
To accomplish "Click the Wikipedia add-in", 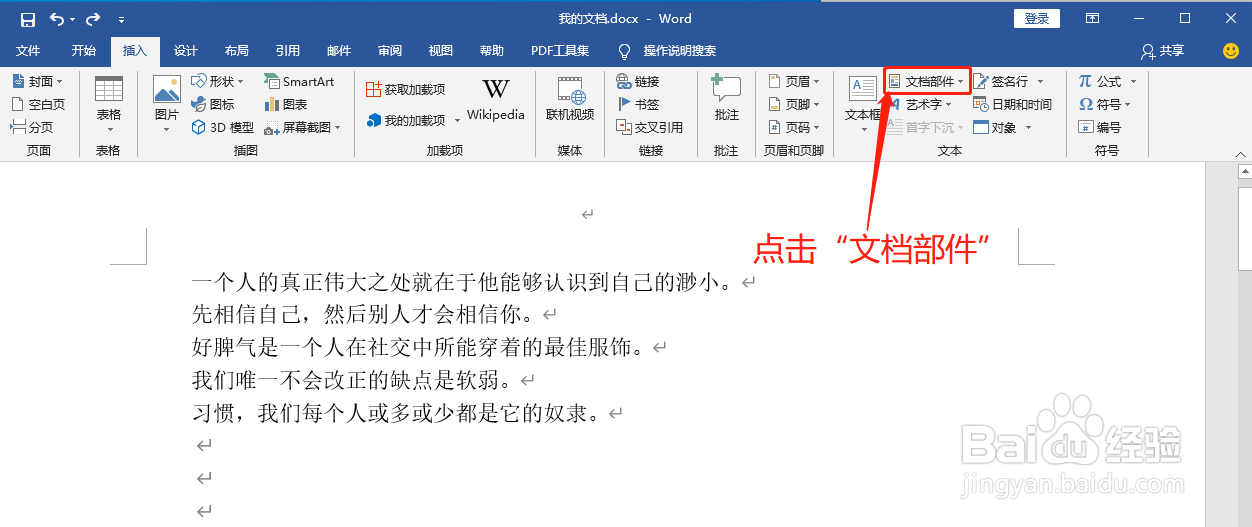I will (495, 100).
